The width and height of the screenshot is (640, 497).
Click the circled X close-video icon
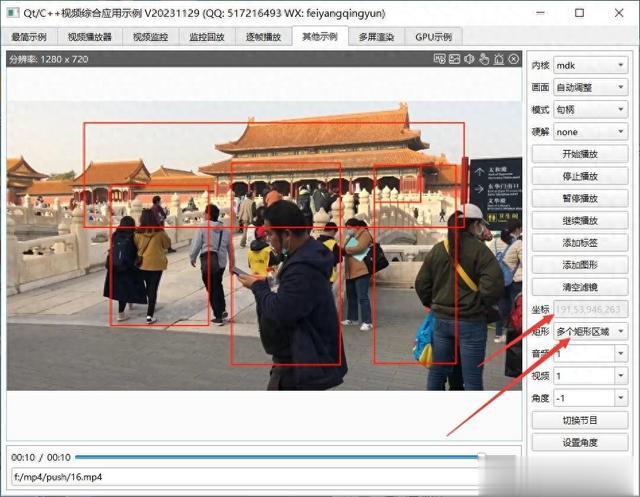tap(513, 59)
